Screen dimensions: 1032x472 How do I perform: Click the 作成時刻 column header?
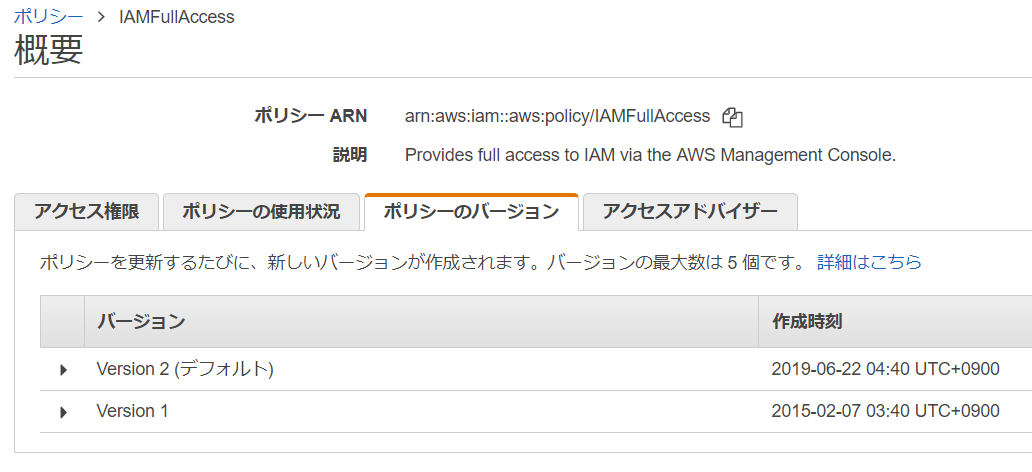coord(807,321)
